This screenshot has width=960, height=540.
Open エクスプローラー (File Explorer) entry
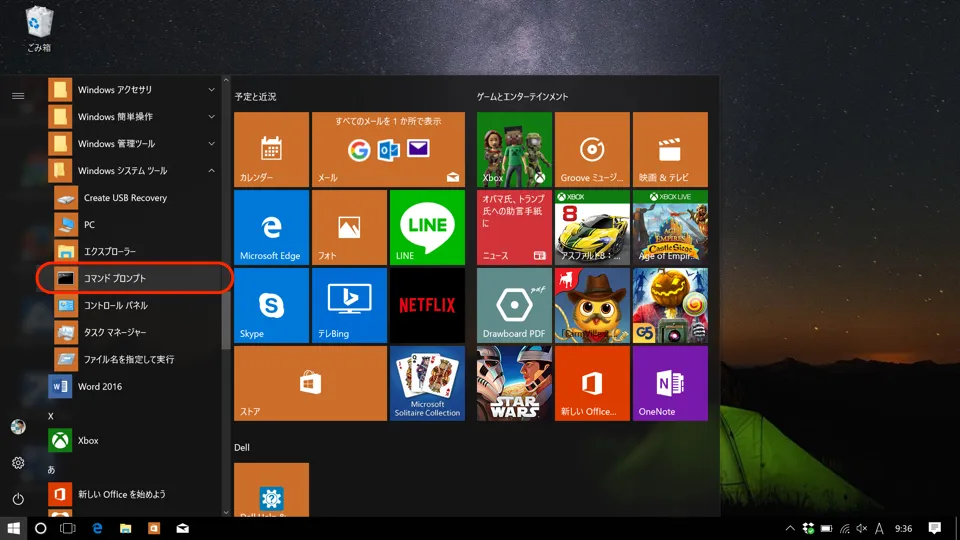[x=135, y=252]
